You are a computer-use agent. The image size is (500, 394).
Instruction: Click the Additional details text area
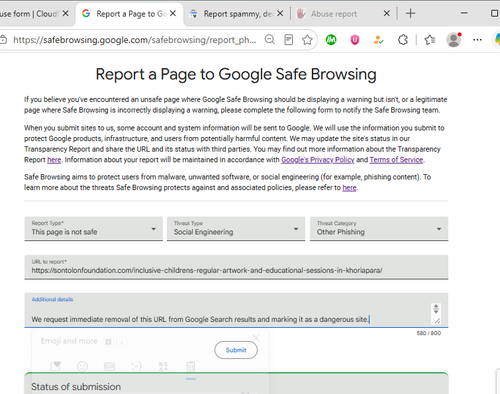[x=236, y=310]
